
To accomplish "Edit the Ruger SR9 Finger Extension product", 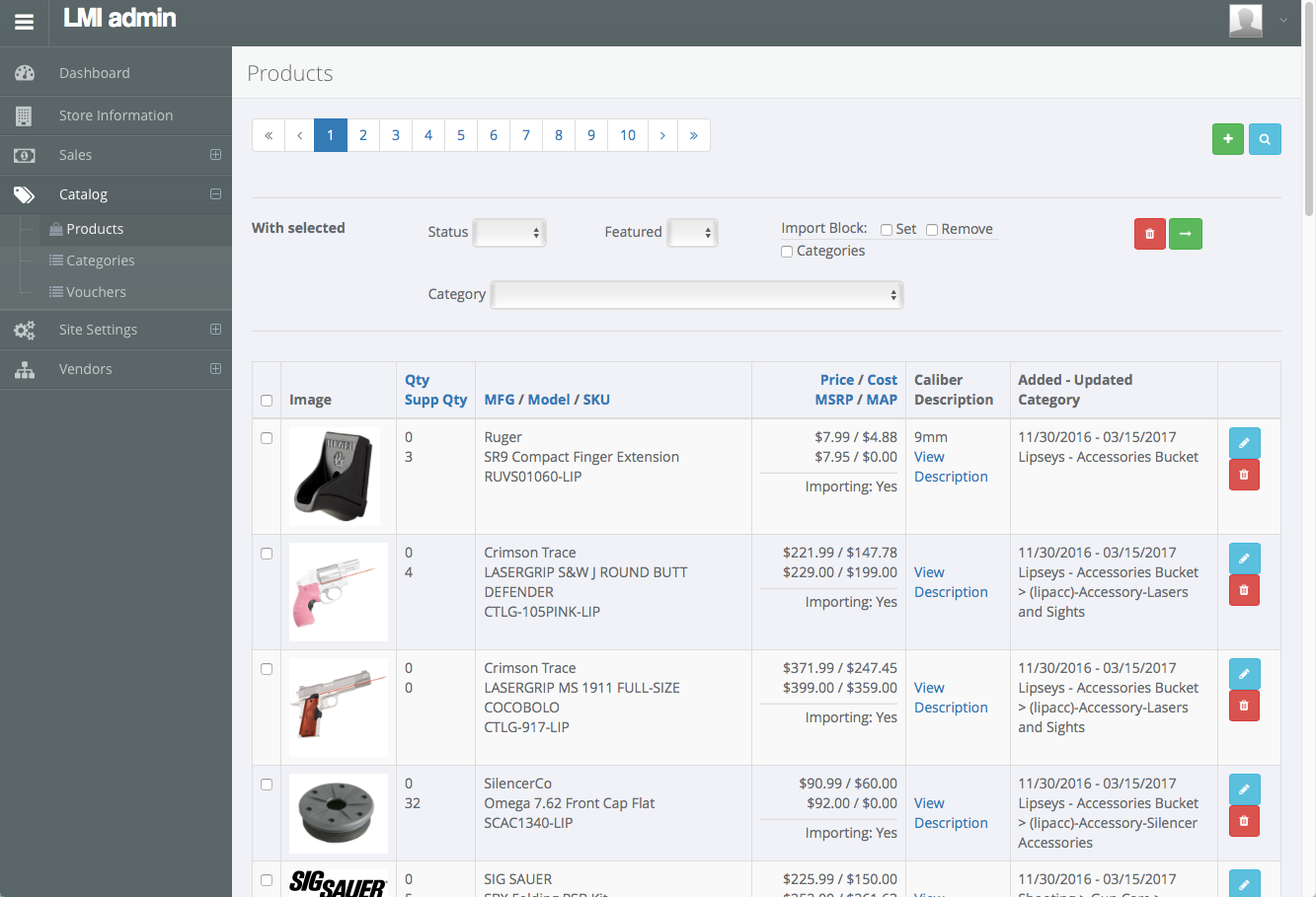I will (x=1244, y=443).
